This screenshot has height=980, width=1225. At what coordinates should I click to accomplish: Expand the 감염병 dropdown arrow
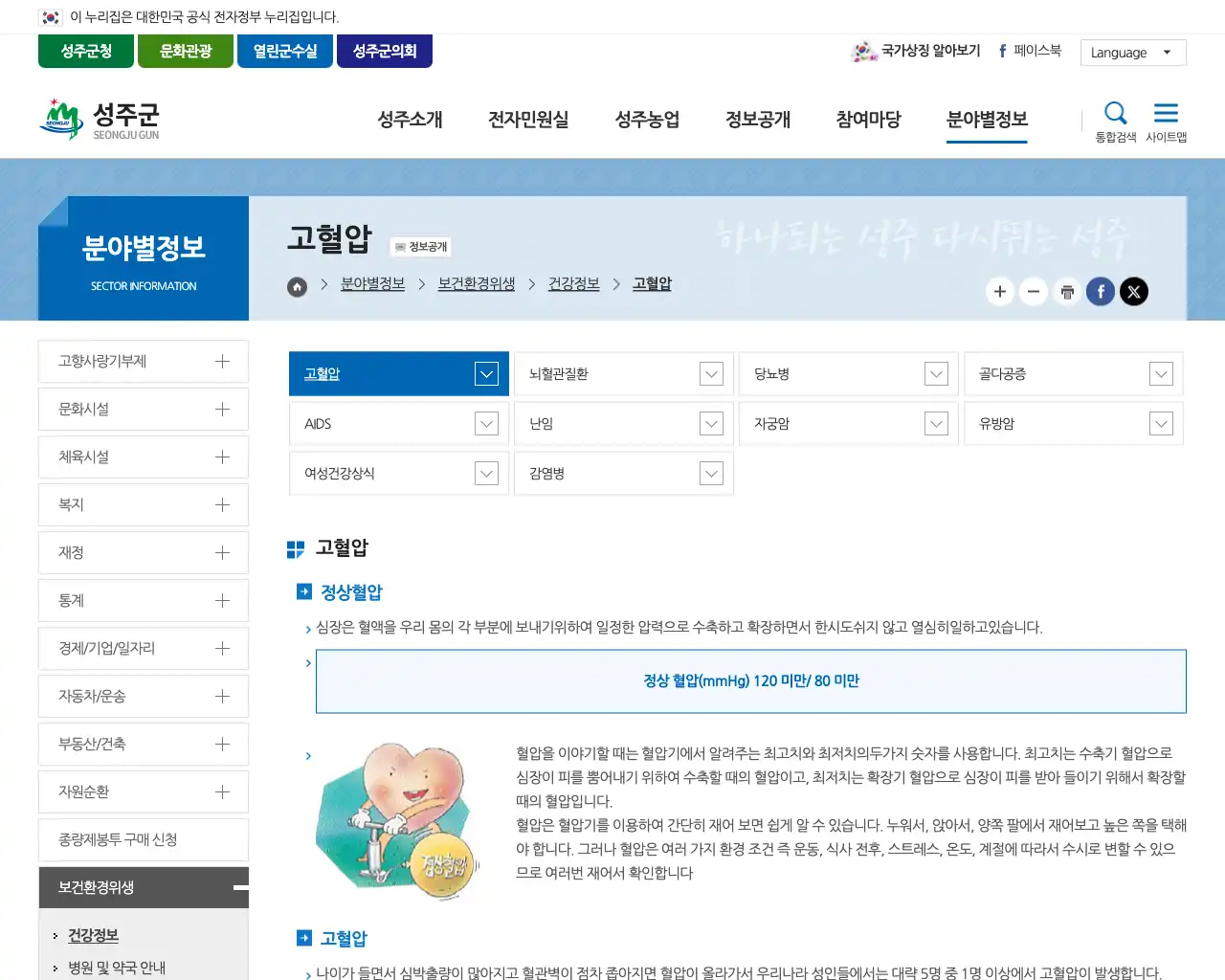(x=711, y=474)
